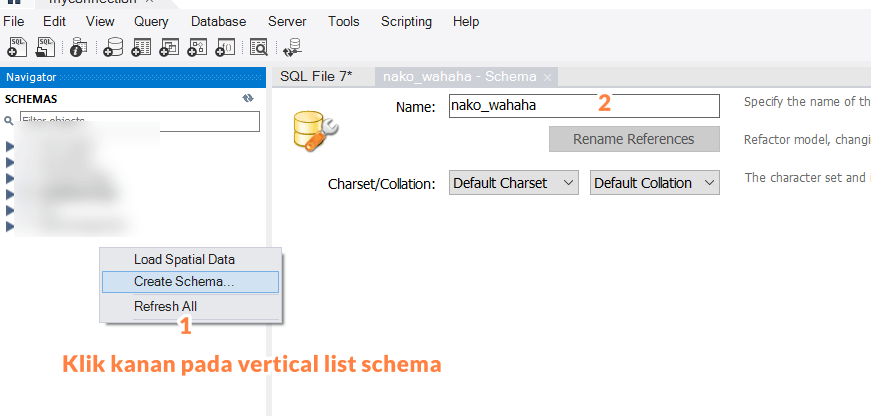Open the Database menu

(218, 21)
